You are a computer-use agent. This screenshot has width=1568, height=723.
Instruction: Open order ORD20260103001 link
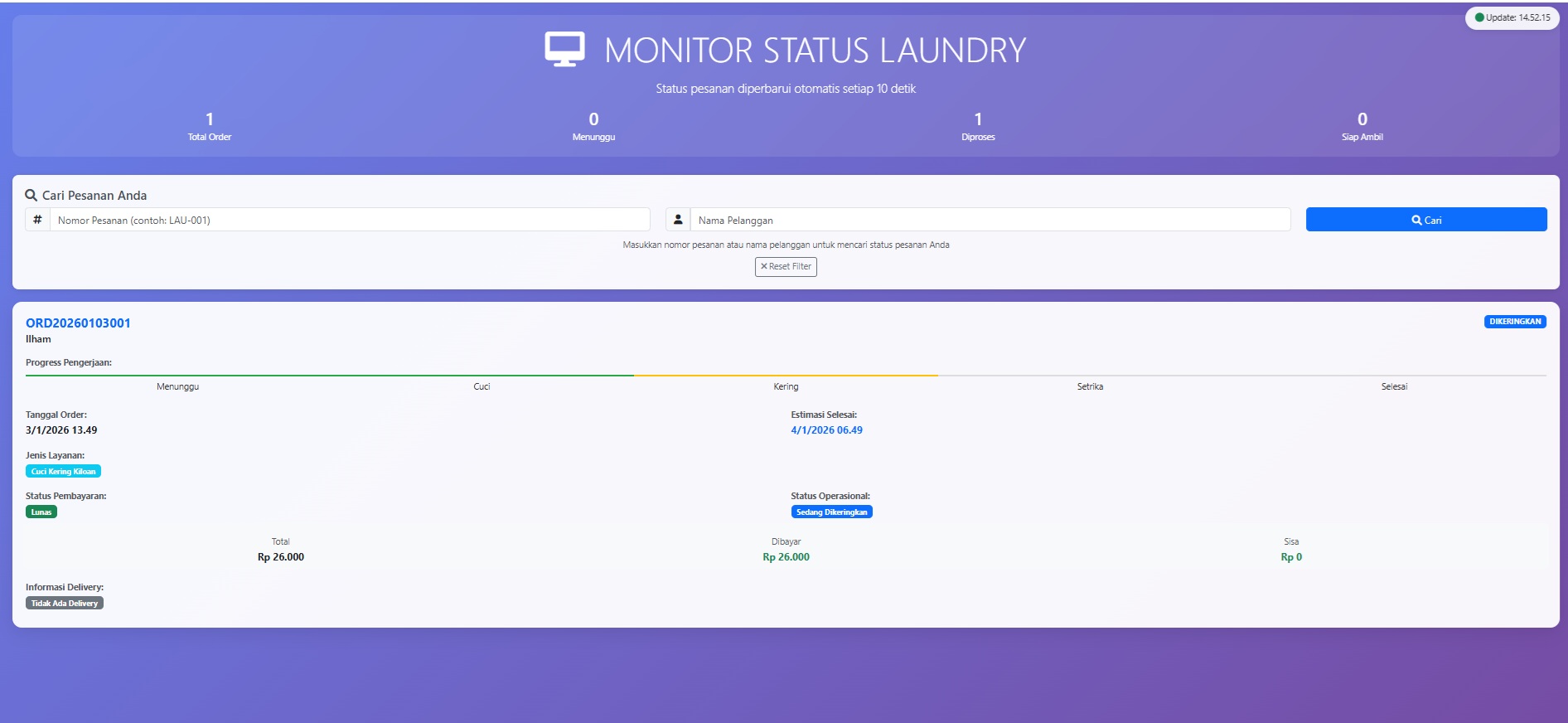(x=78, y=323)
